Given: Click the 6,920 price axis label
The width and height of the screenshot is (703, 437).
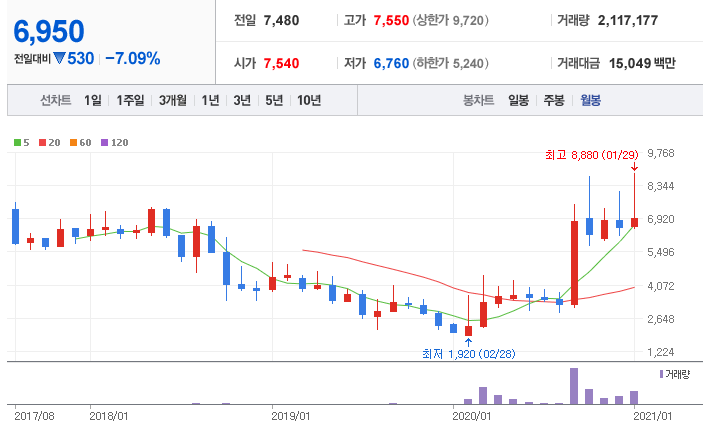Looking at the screenshot, I should [x=661, y=219].
